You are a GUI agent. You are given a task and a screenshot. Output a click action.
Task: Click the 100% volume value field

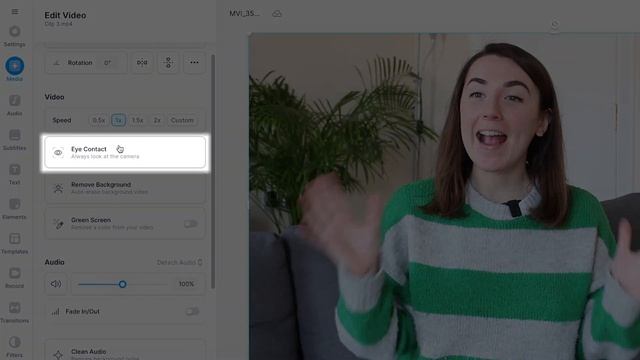tap(186, 284)
